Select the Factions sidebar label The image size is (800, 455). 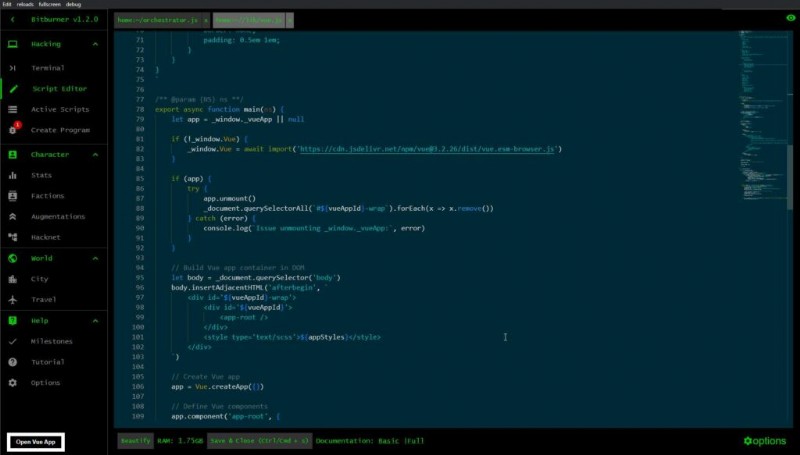pyautogui.click(x=47, y=196)
